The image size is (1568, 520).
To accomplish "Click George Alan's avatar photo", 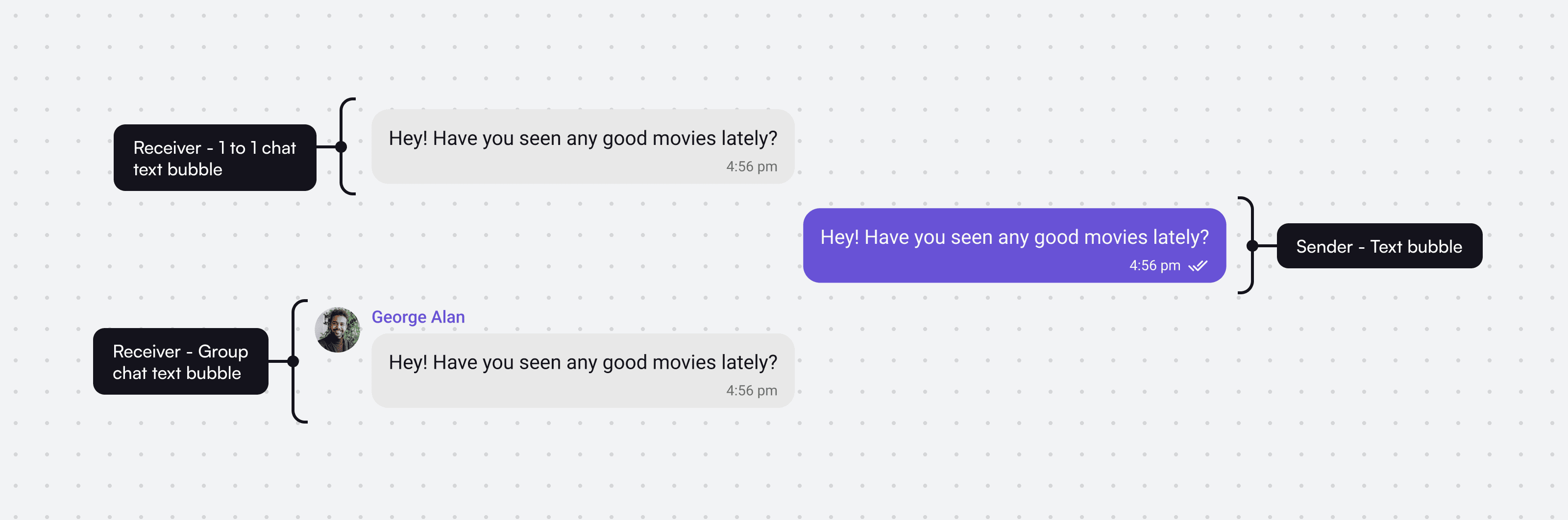I will 337,330.
